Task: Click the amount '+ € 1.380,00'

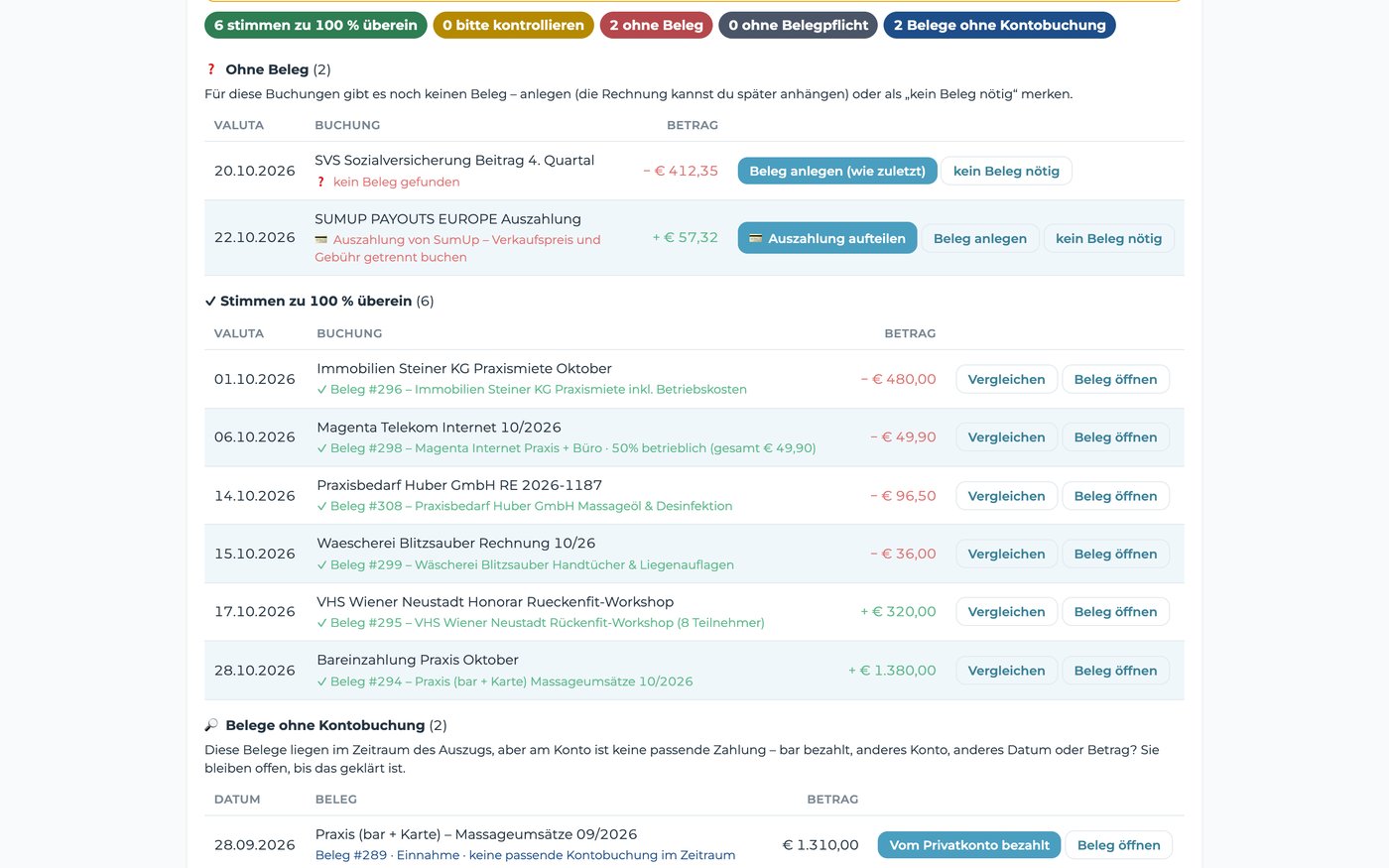Action: coord(892,671)
